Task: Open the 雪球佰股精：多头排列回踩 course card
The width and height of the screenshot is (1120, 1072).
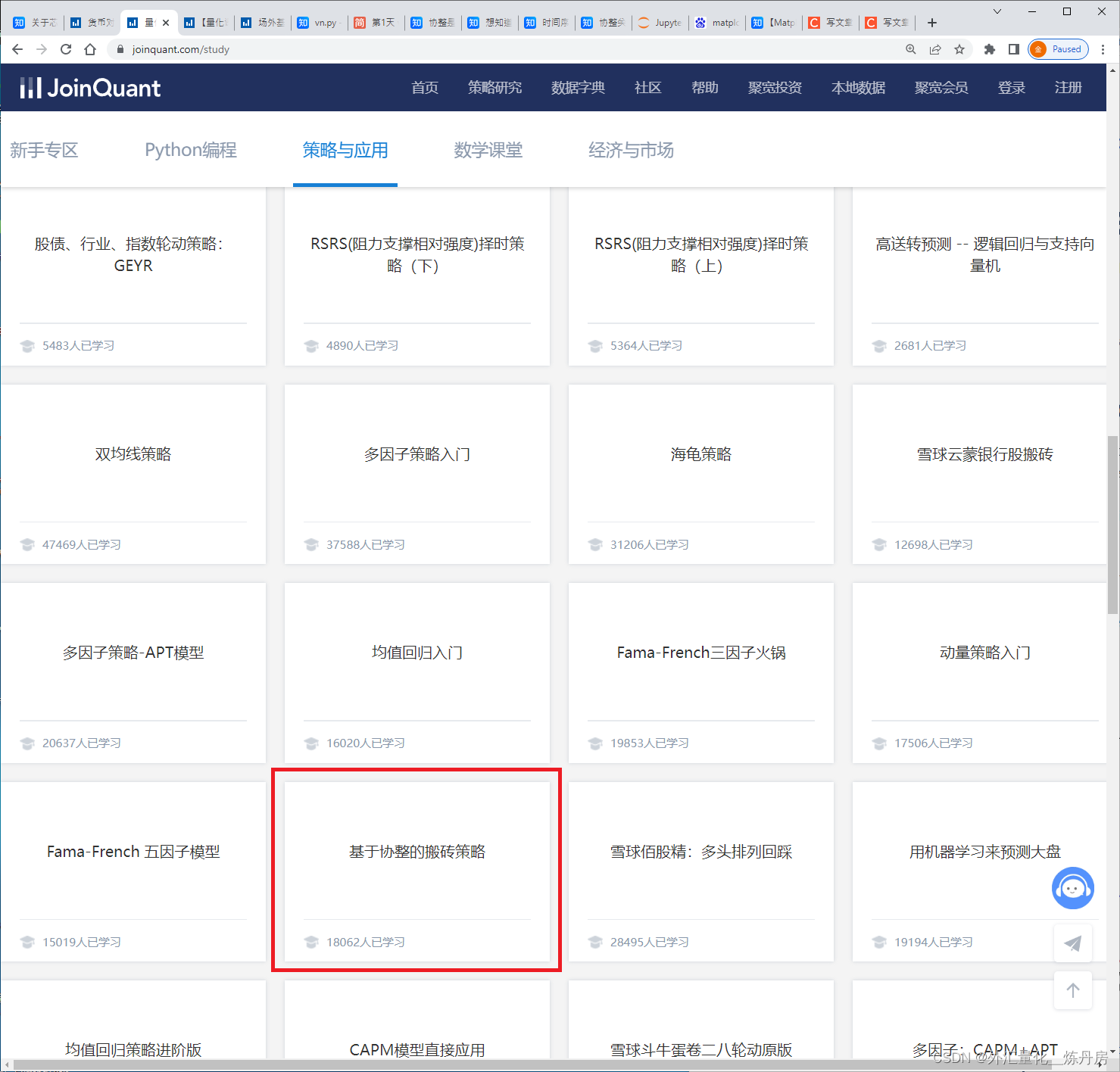Action: (701, 871)
